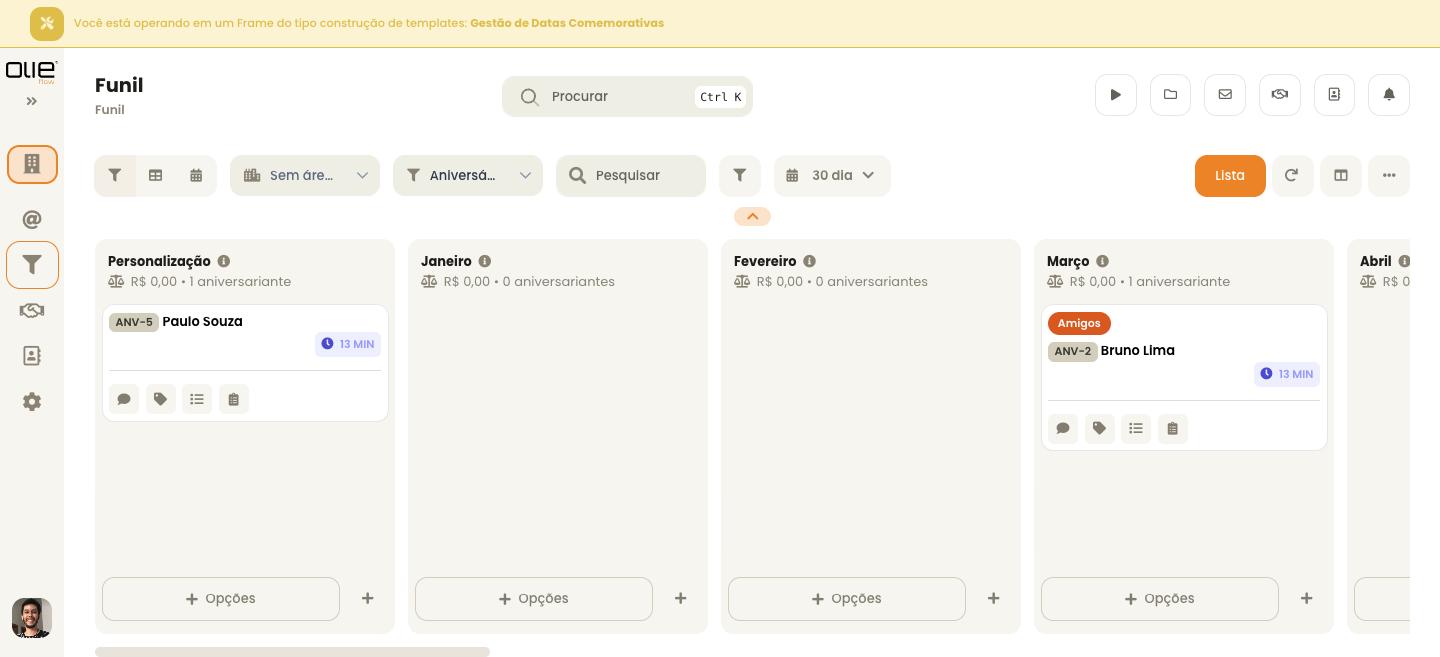Viewport: 1440px width, 657px height.
Task: Open clipboard notes on Bruno Lima card
Action: 1173,428
